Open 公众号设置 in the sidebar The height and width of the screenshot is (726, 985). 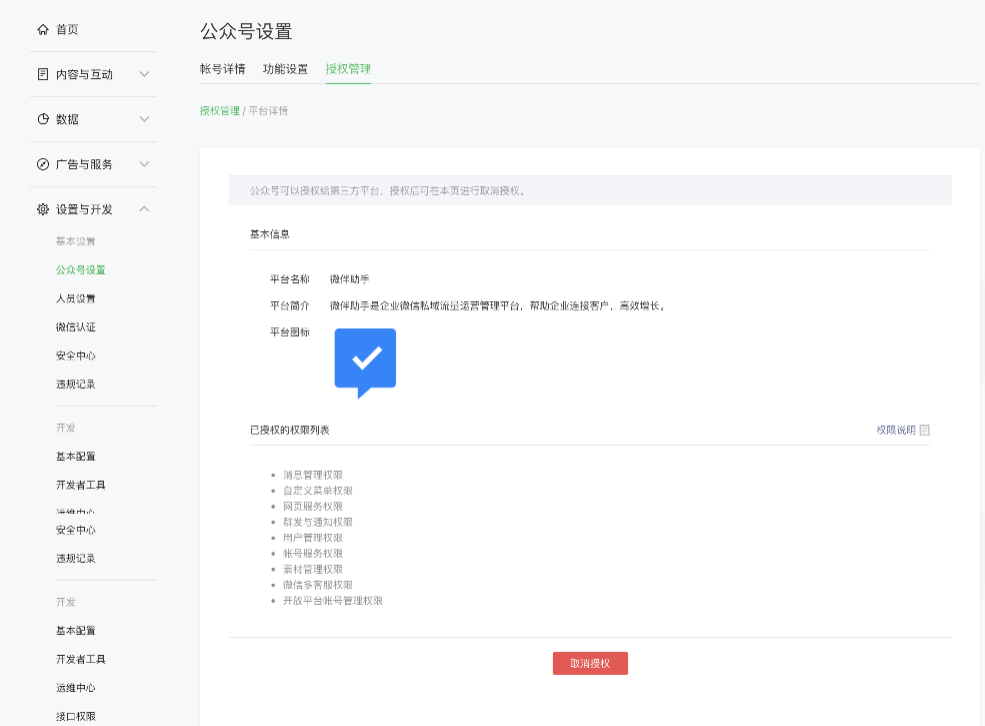point(80,270)
